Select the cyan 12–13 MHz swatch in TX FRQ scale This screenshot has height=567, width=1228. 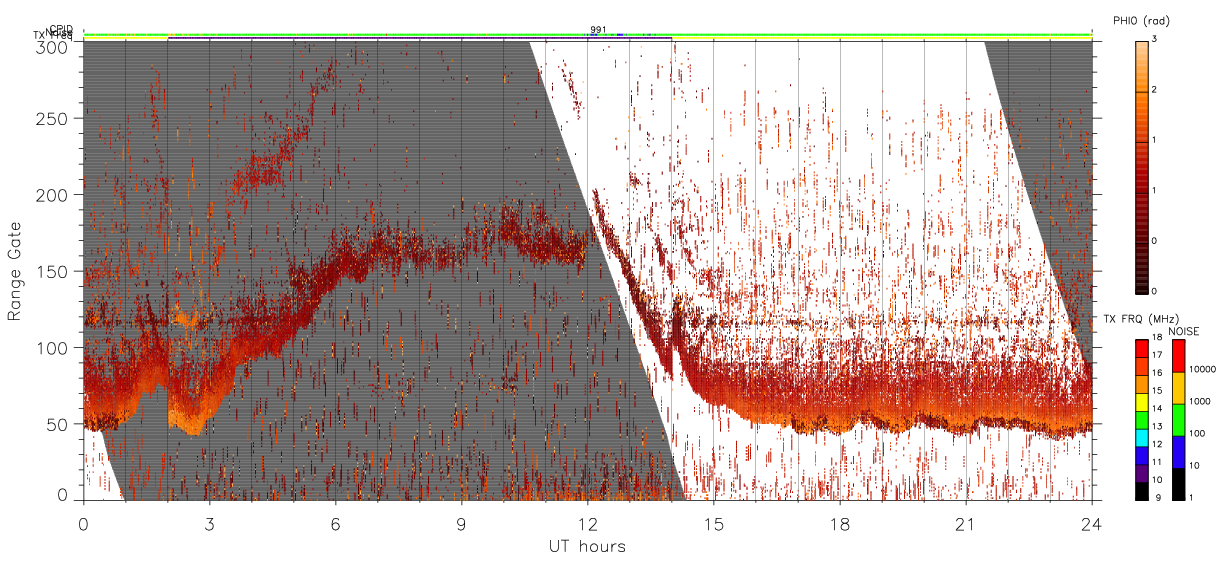pos(1141,436)
